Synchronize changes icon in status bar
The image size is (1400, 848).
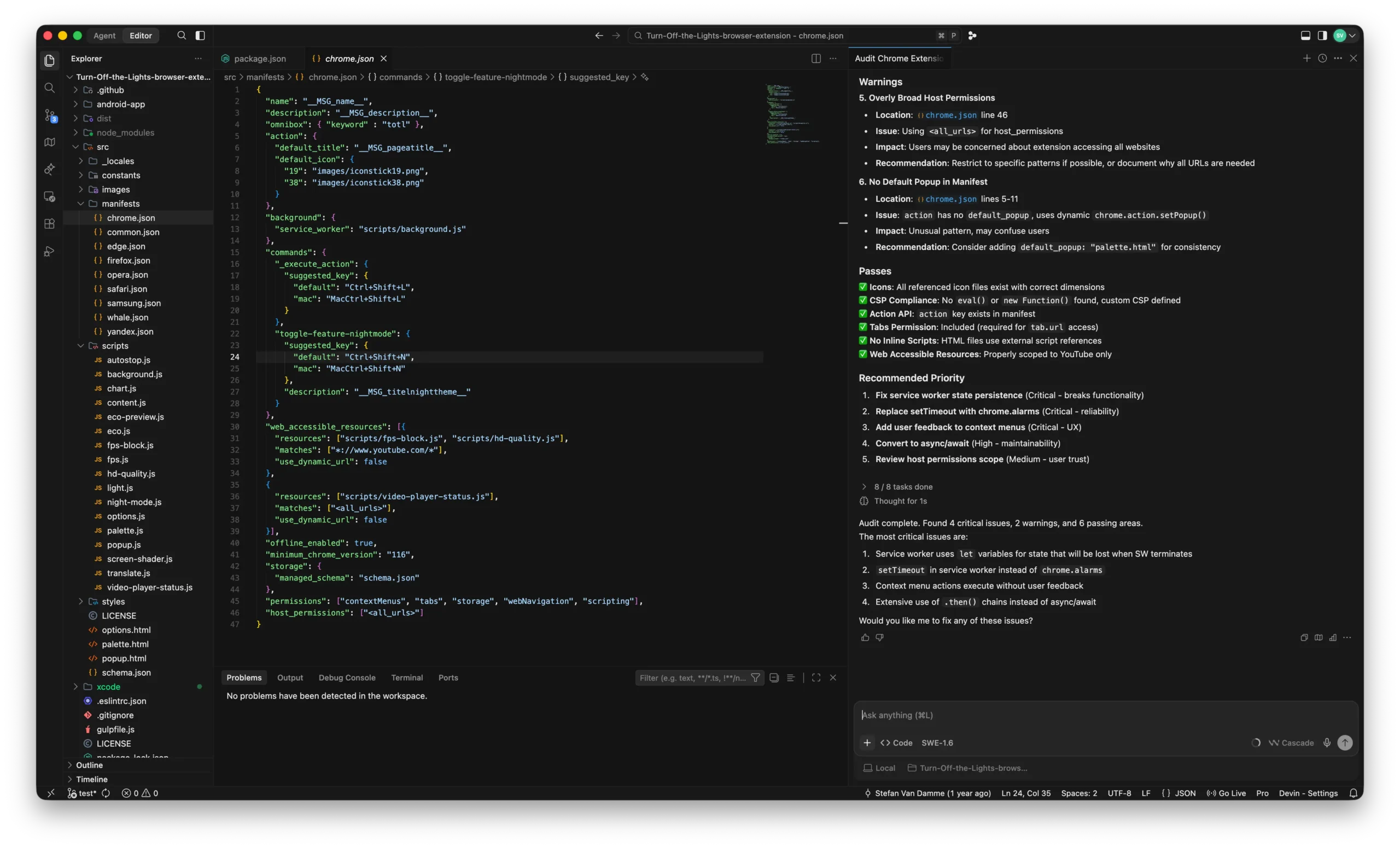(x=106, y=793)
